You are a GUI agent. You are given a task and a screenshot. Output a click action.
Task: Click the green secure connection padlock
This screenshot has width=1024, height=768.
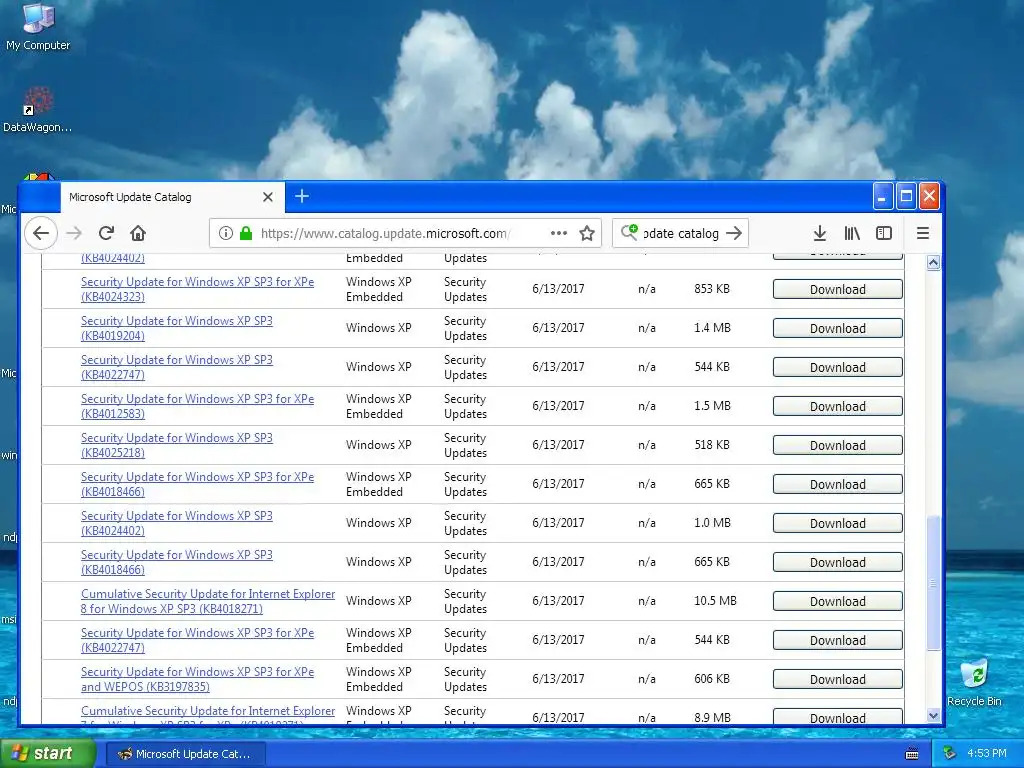[x=246, y=233]
